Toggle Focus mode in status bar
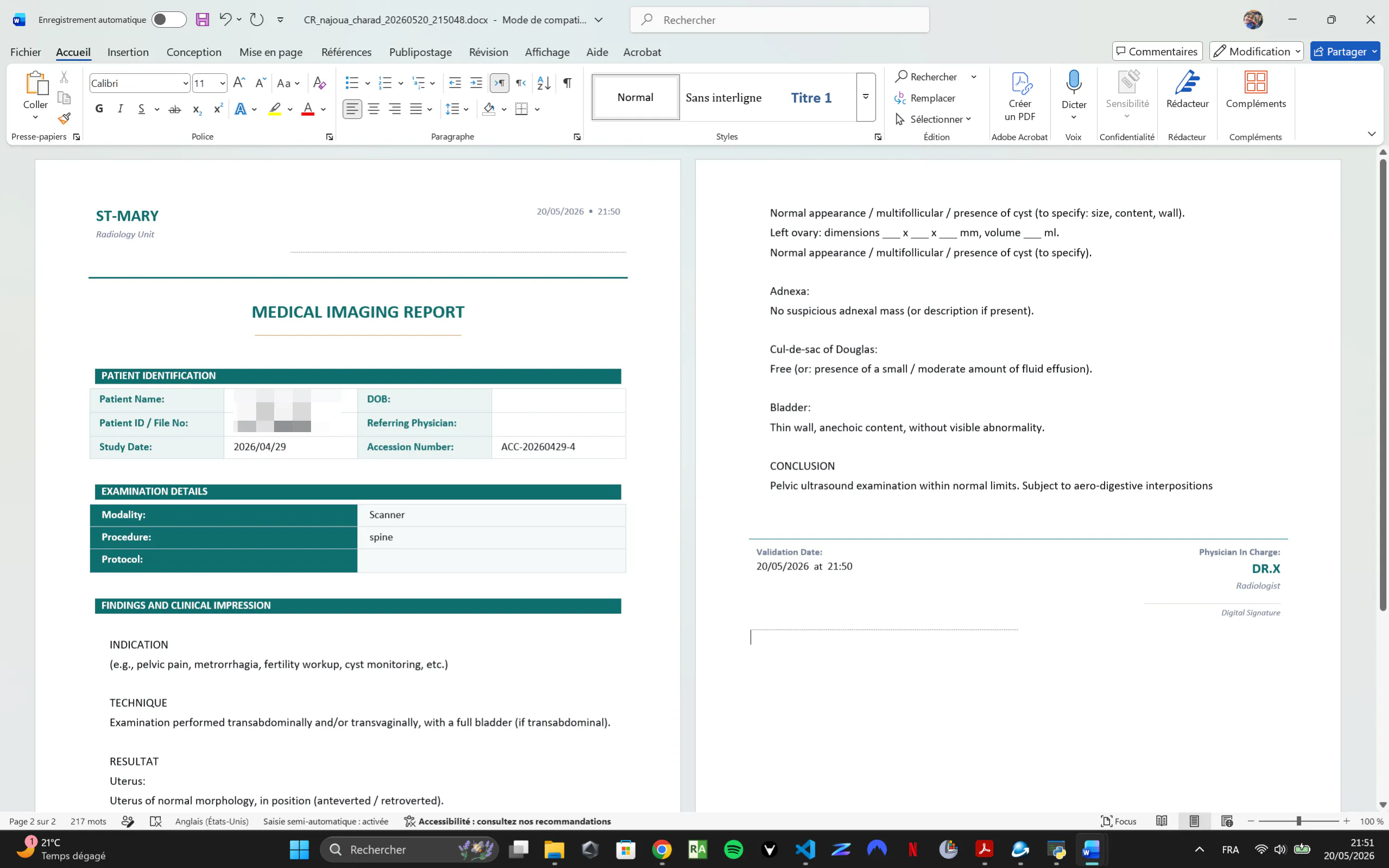This screenshot has height=868, width=1389. 1119,821
